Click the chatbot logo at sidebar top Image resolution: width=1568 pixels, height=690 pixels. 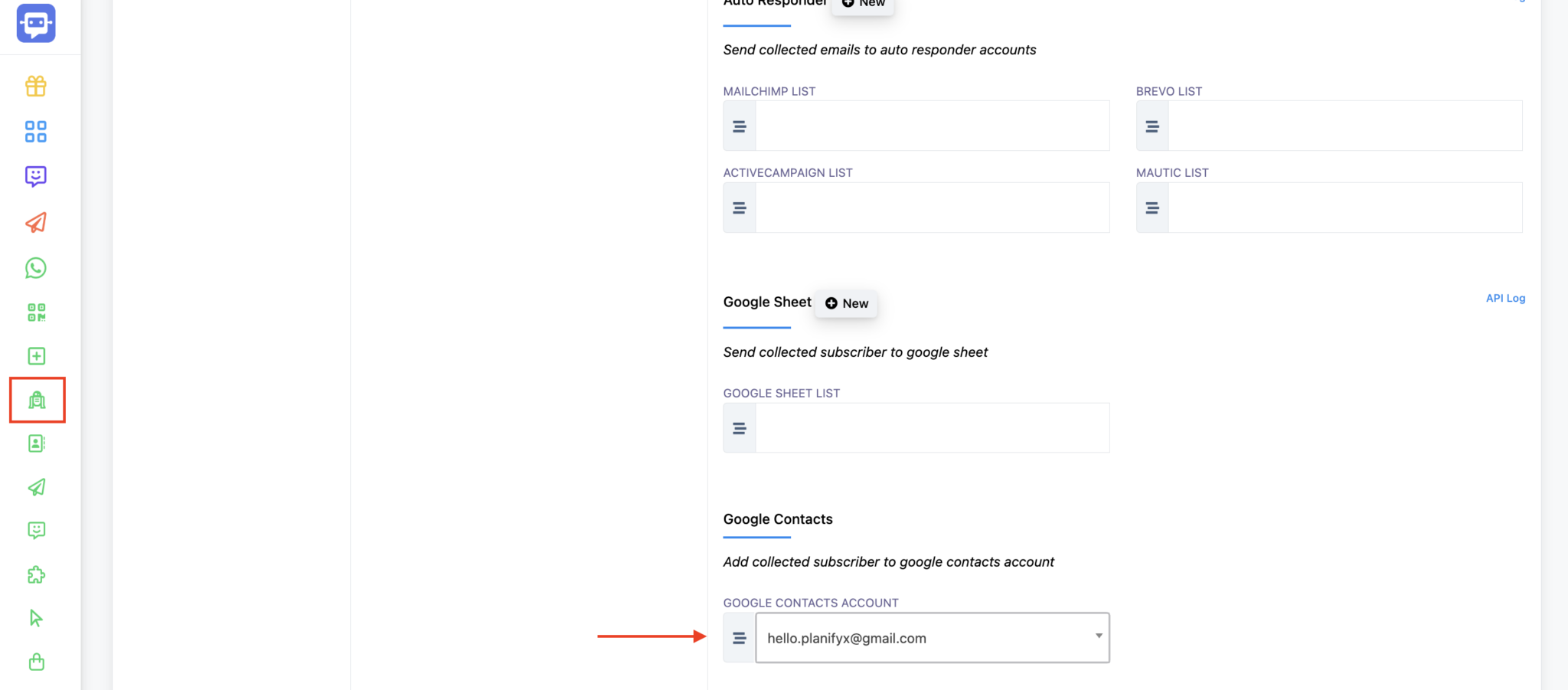(x=36, y=23)
